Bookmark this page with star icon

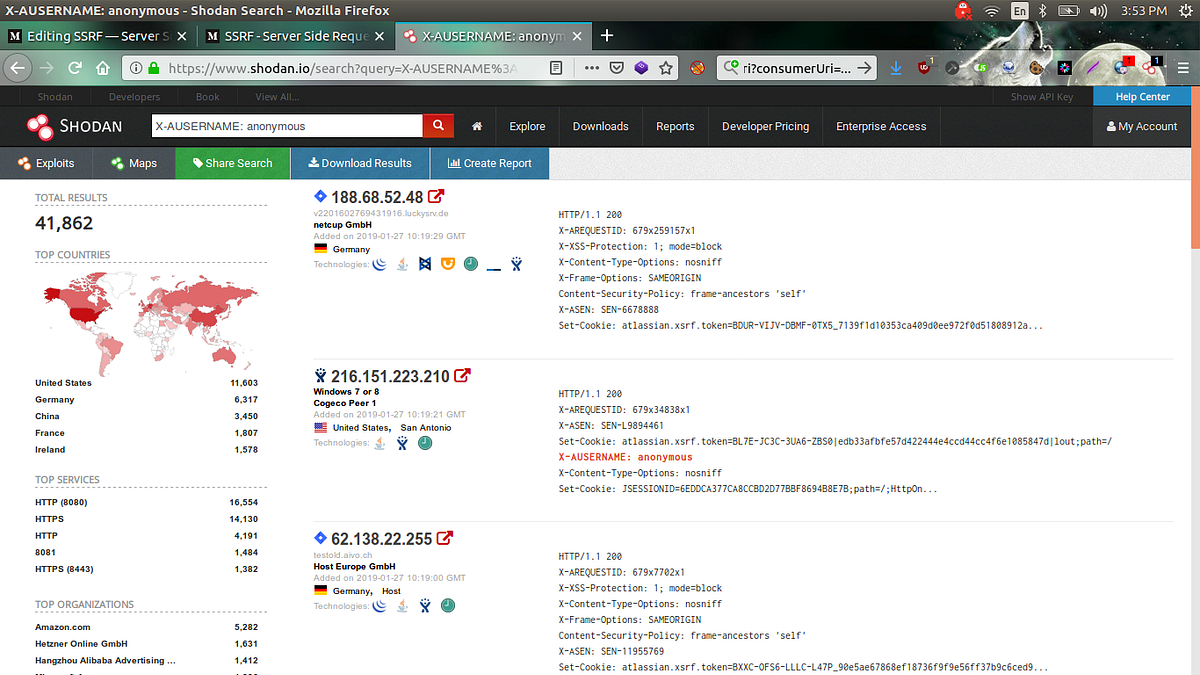pyautogui.click(x=665, y=68)
